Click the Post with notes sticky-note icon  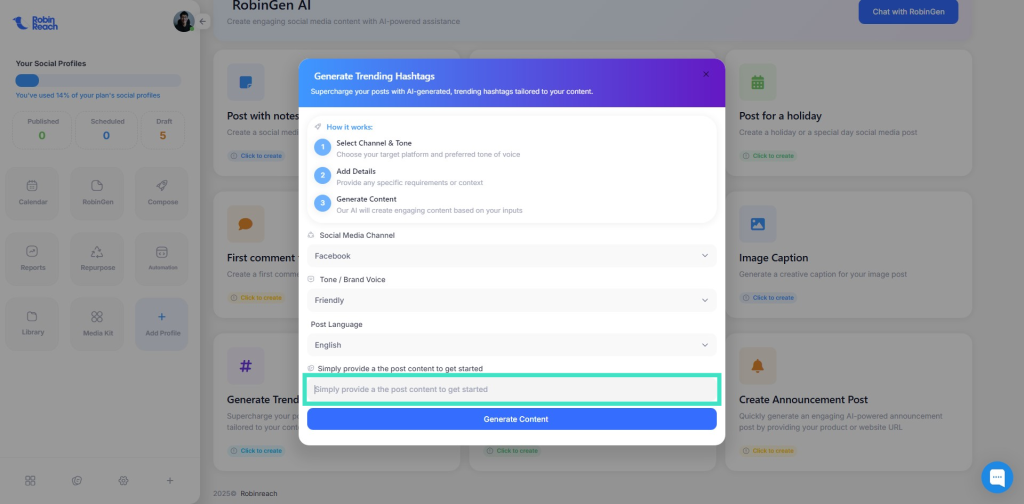(x=246, y=82)
